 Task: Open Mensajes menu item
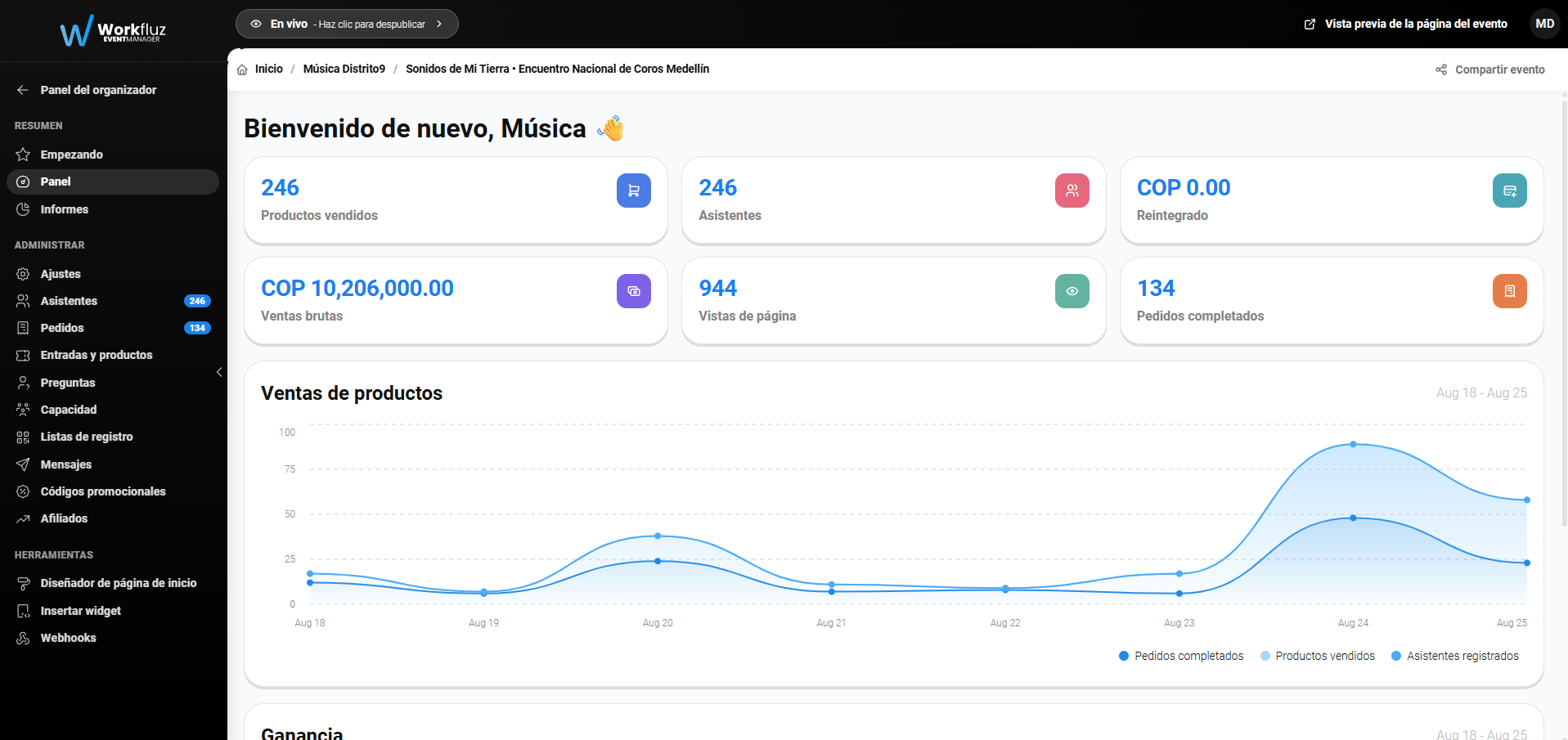click(x=113, y=464)
